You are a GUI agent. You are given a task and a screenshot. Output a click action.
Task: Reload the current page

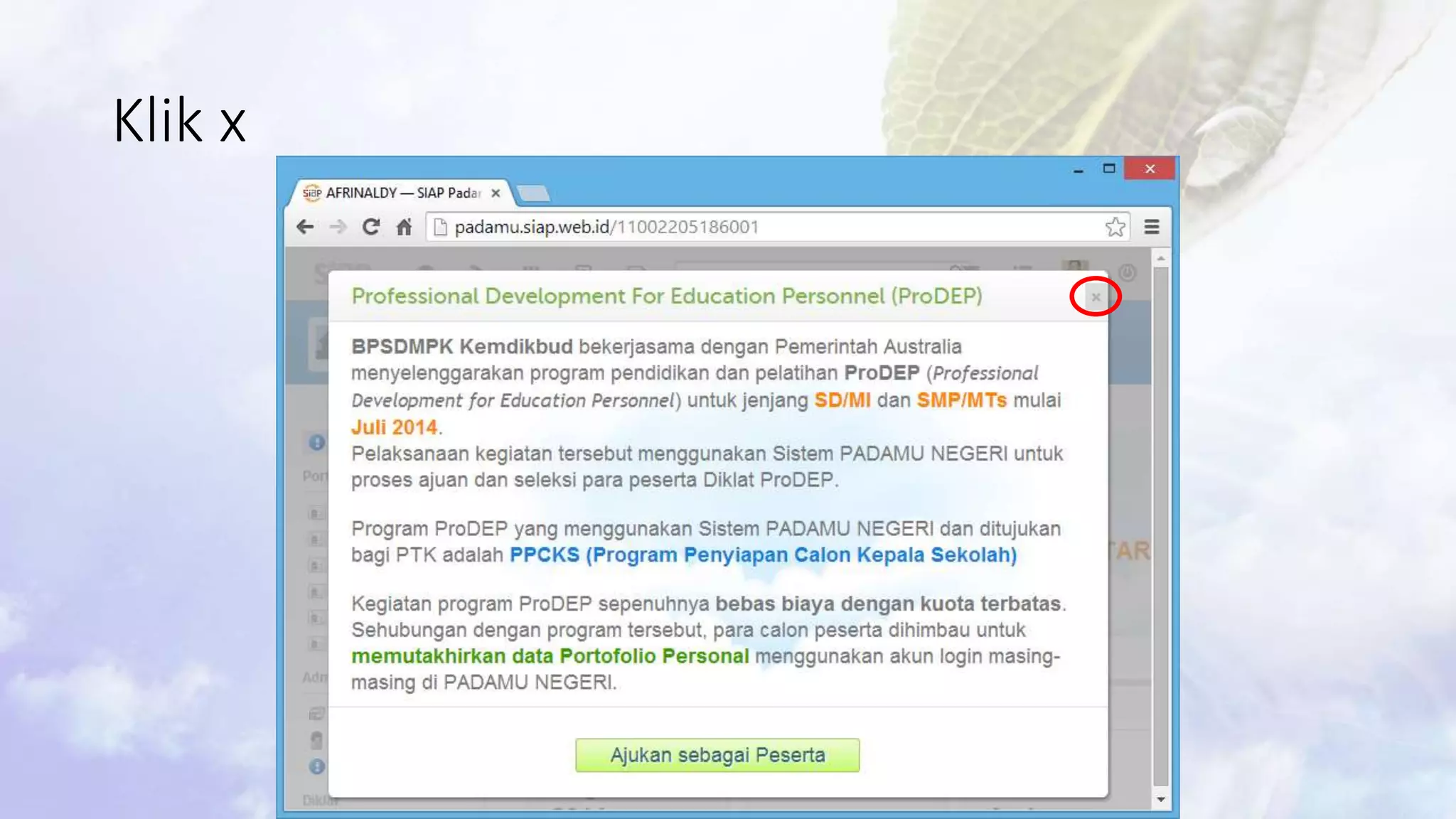point(370,227)
